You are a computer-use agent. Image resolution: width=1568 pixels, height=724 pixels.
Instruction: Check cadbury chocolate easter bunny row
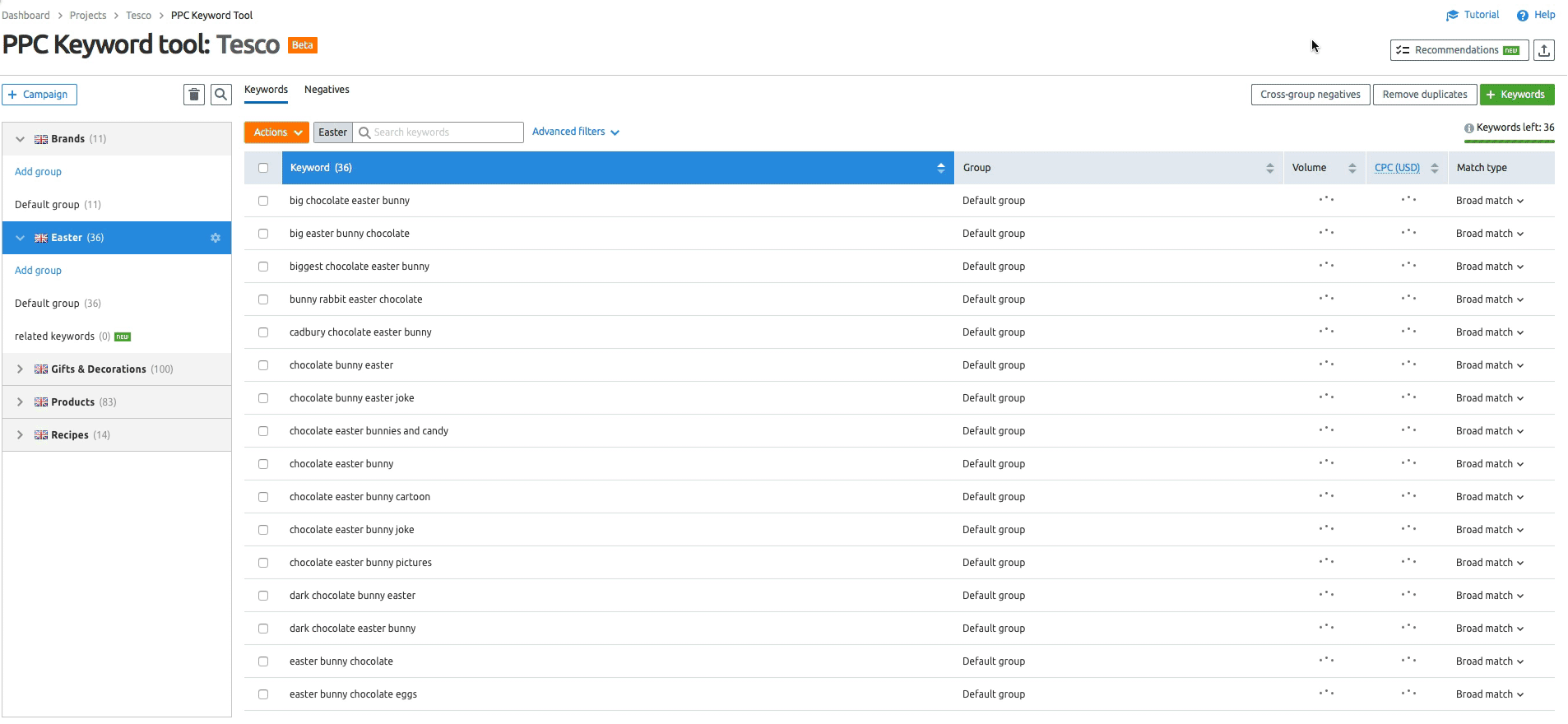(x=263, y=332)
